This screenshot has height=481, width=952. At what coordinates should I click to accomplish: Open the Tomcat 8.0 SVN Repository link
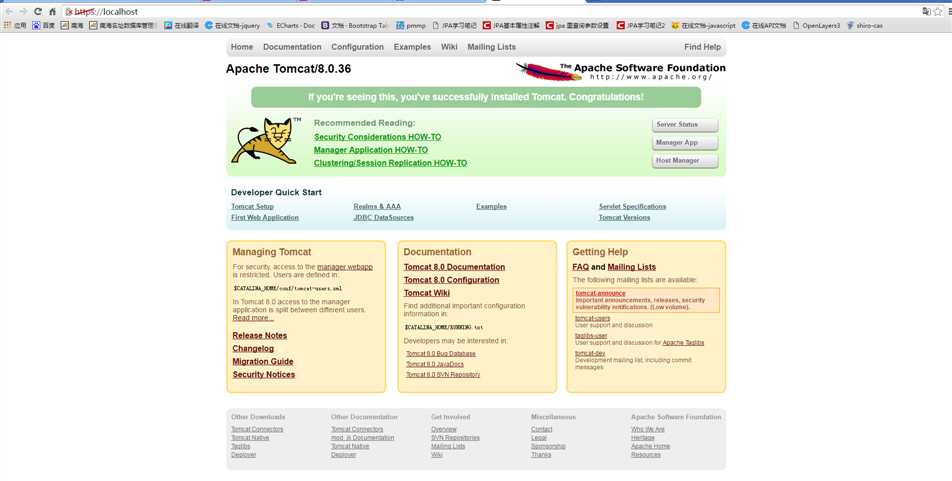(x=443, y=375)
